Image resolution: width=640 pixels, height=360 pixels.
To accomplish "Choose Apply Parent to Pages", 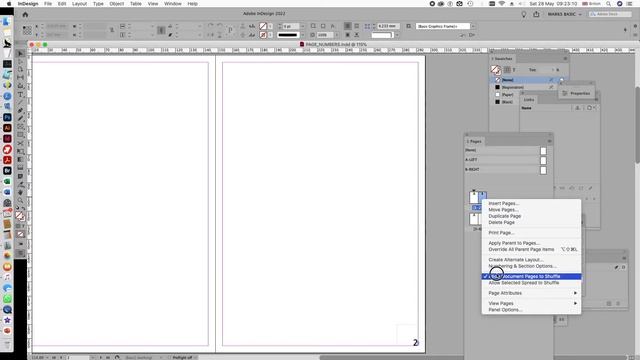I will [x=531, y=243].
